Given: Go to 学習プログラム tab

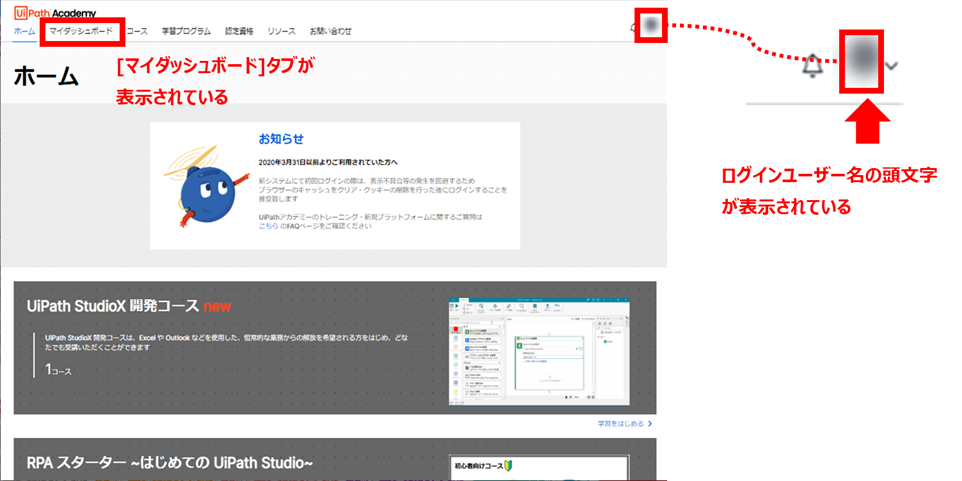Looking at the screenshot, I should pyautogui.click(x=187, y=31).
